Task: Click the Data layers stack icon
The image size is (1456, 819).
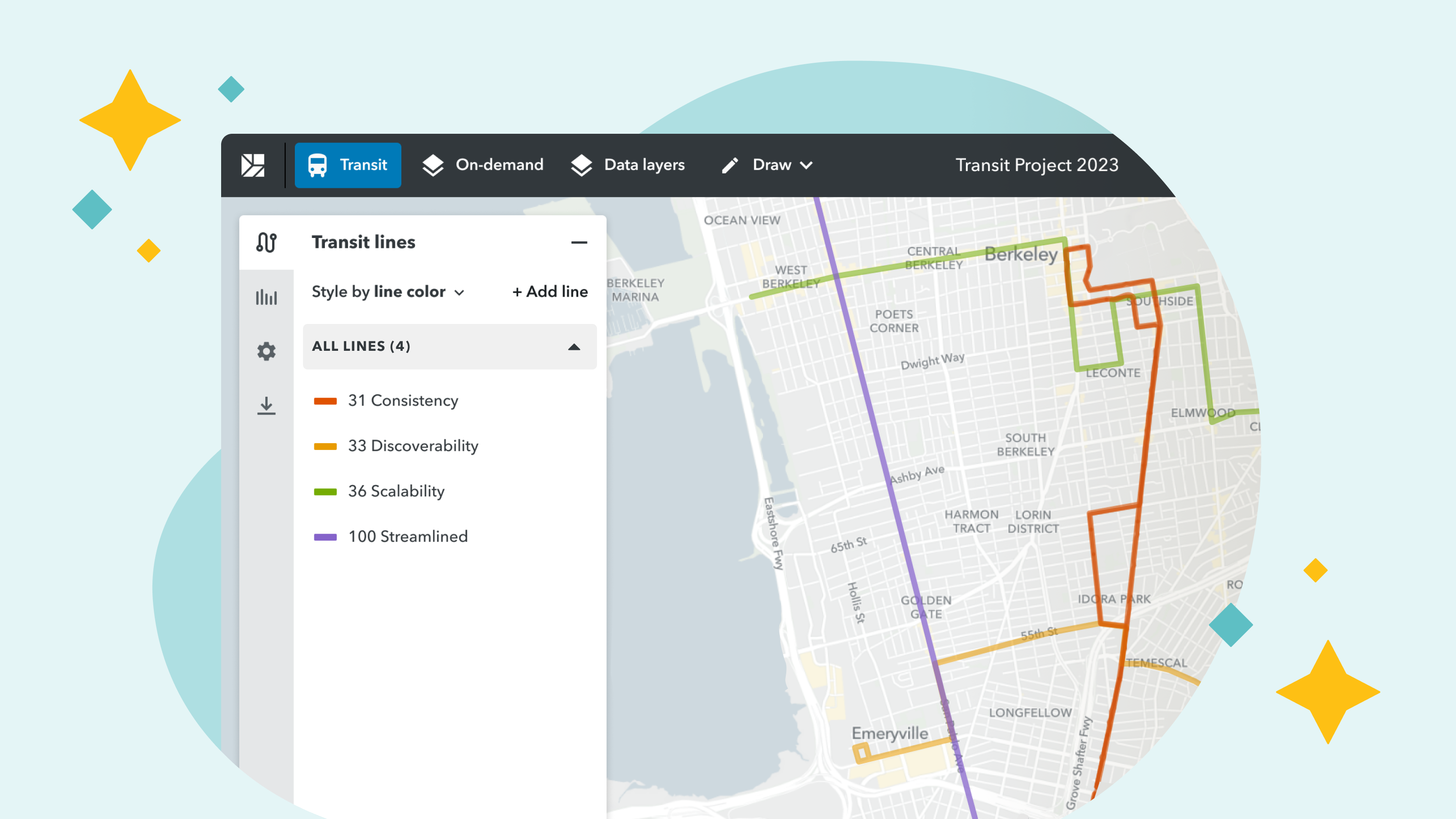Action: [581, 164]
